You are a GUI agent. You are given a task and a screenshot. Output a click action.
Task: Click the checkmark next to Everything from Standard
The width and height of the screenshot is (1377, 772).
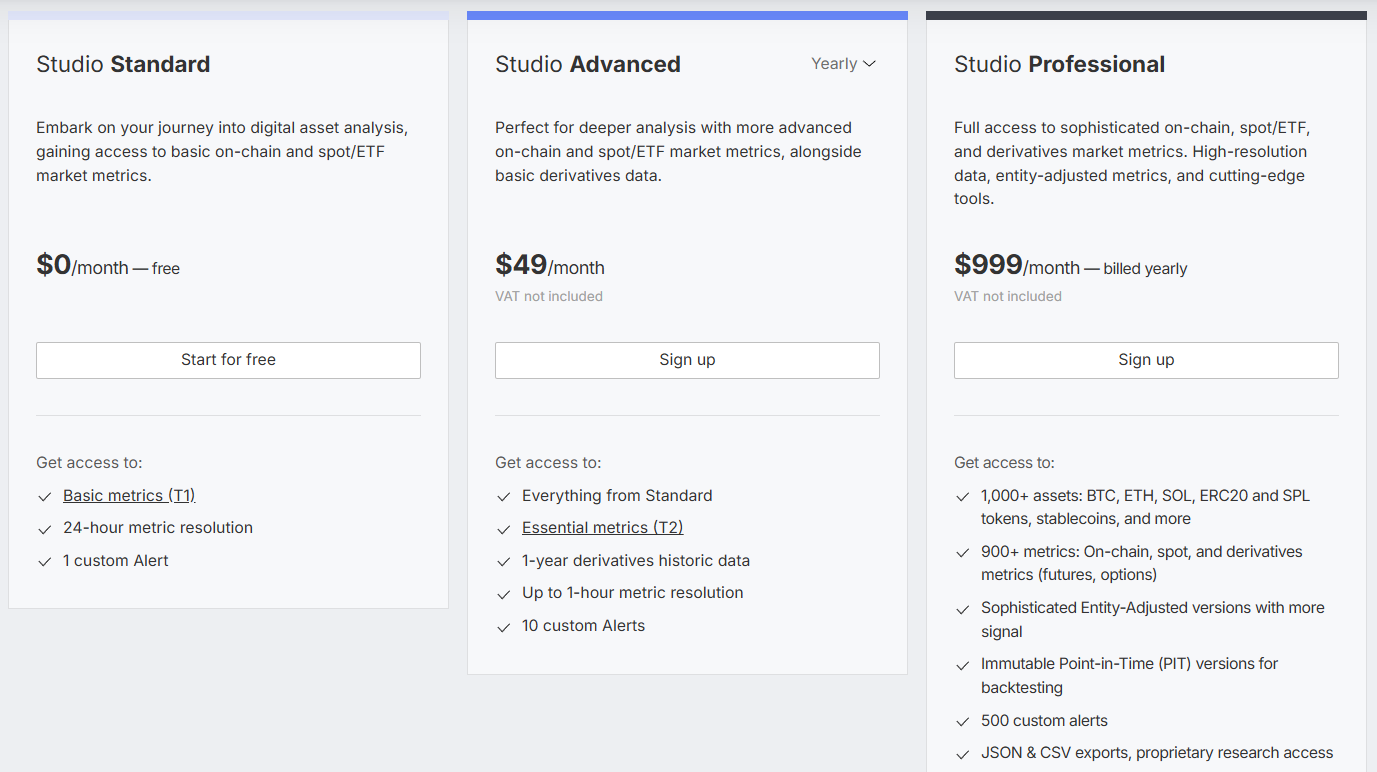point(503,497)
